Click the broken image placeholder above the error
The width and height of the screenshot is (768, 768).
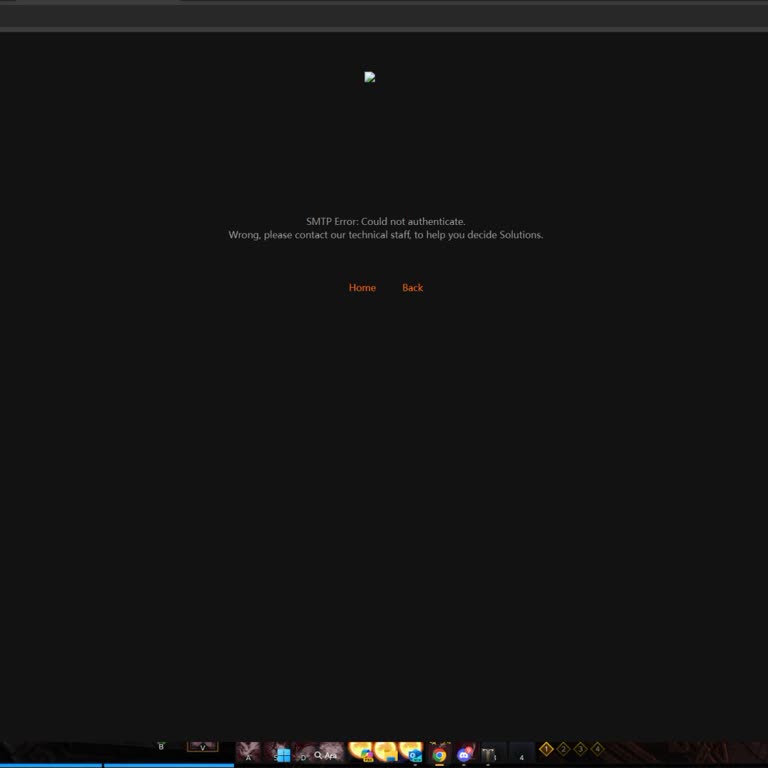pyautogui.click(x=370, y=77)
